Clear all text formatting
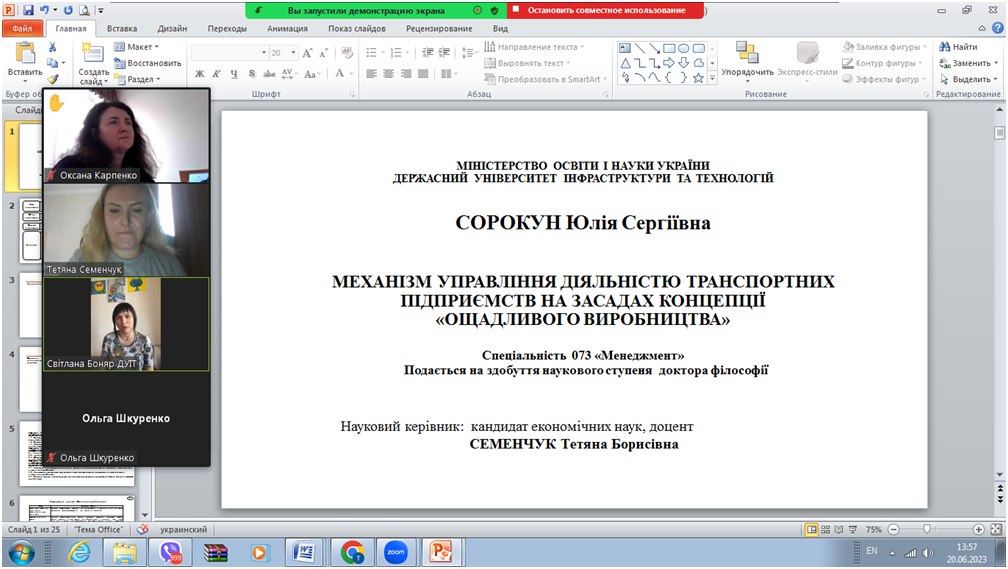Viewport: 1008px width, 569px height. coord(347,52)
